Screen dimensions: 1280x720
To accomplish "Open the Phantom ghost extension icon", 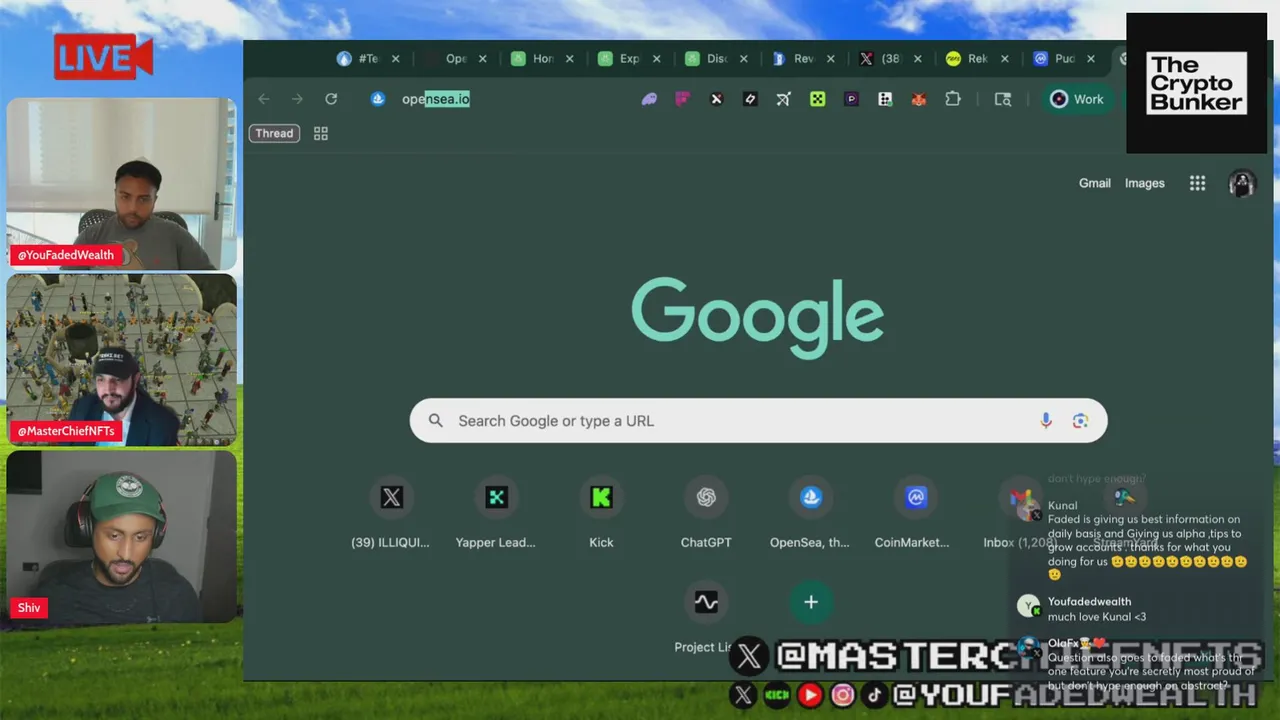I will click(x=649, y=99).
